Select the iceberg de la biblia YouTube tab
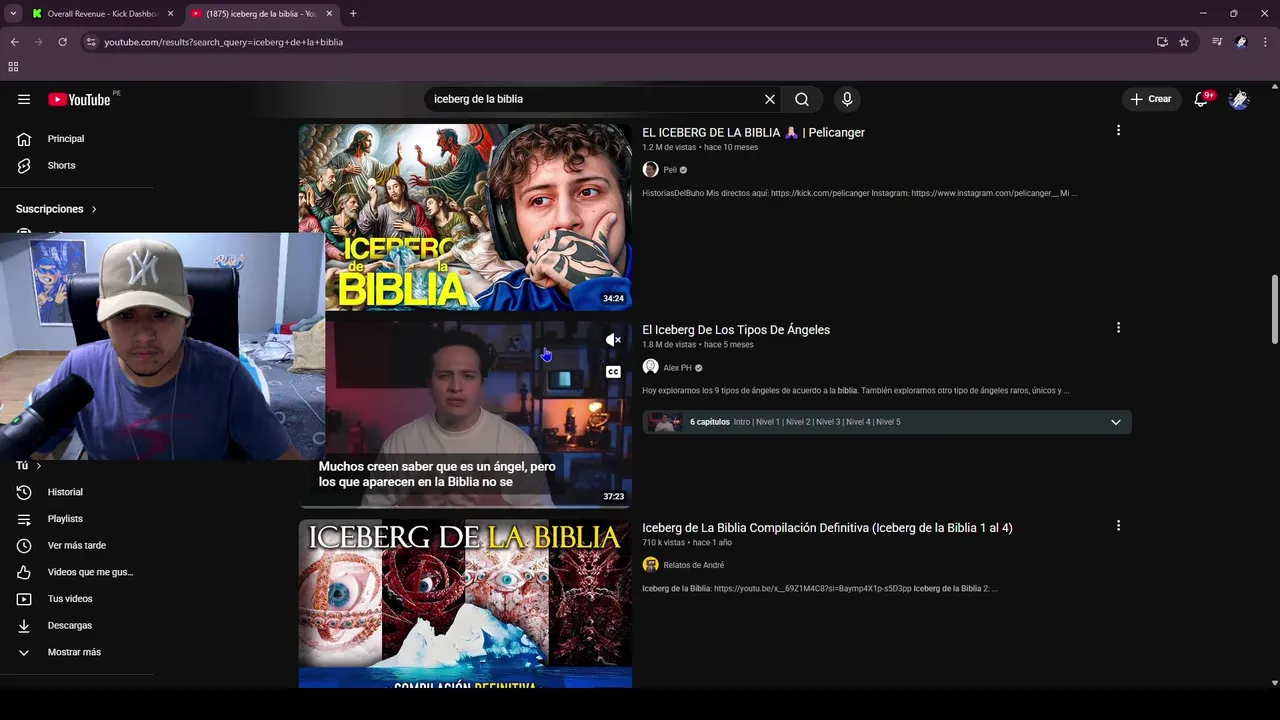1280x720 pixels. (x=260, y=14)
